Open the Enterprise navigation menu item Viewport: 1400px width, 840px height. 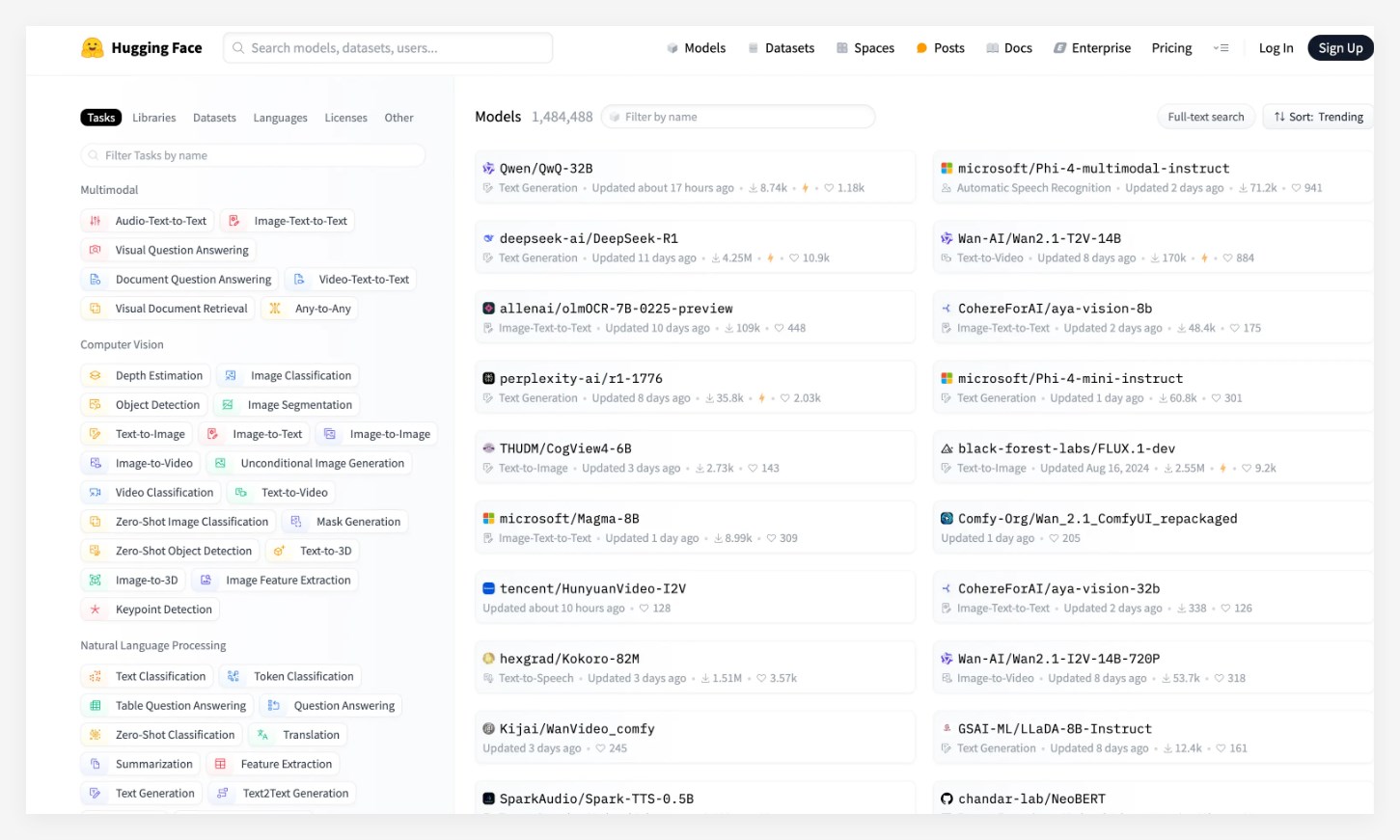[x=1091, y=48]
